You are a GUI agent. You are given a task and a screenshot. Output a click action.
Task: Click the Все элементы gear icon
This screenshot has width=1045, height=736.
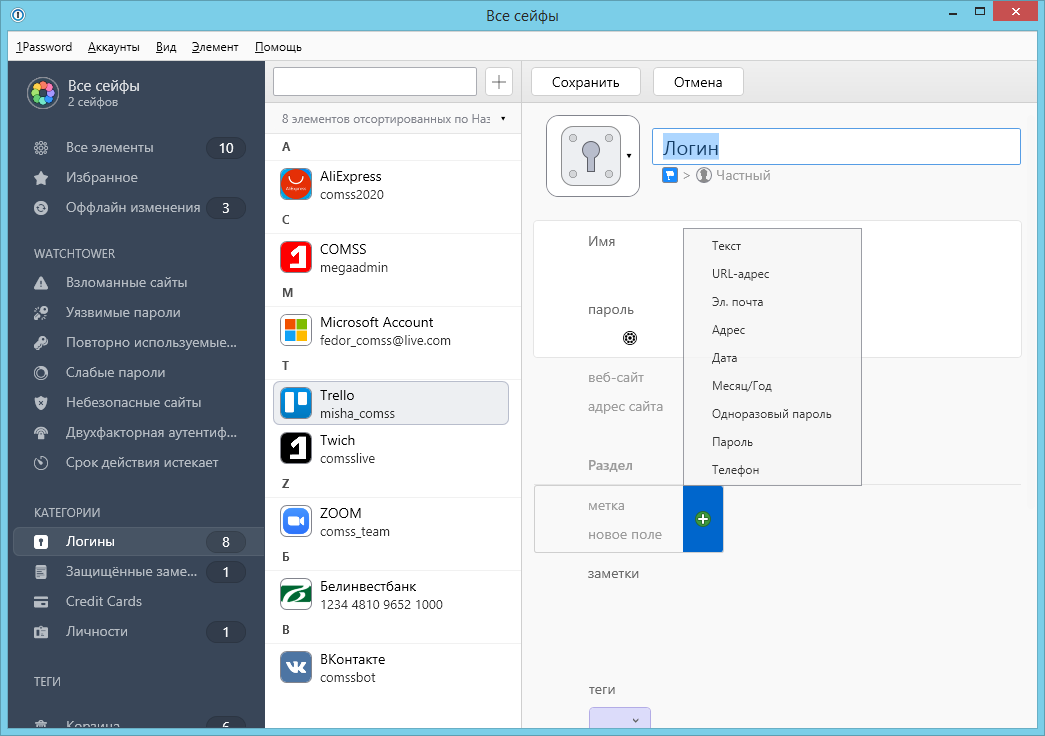[x=41, y=148]
